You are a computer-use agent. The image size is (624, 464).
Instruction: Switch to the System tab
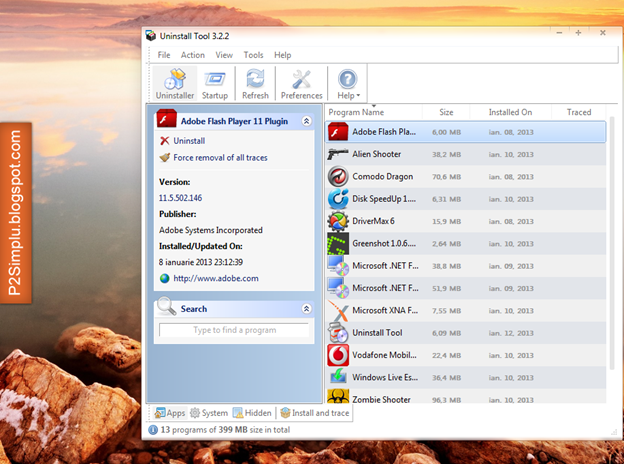209,413
